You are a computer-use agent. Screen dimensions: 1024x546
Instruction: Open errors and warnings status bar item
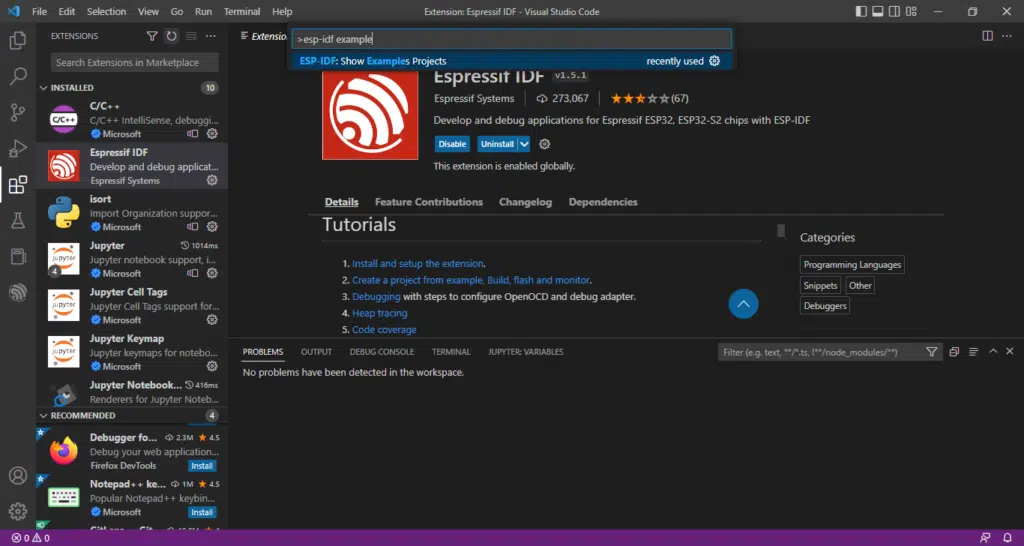coord(30,538)
